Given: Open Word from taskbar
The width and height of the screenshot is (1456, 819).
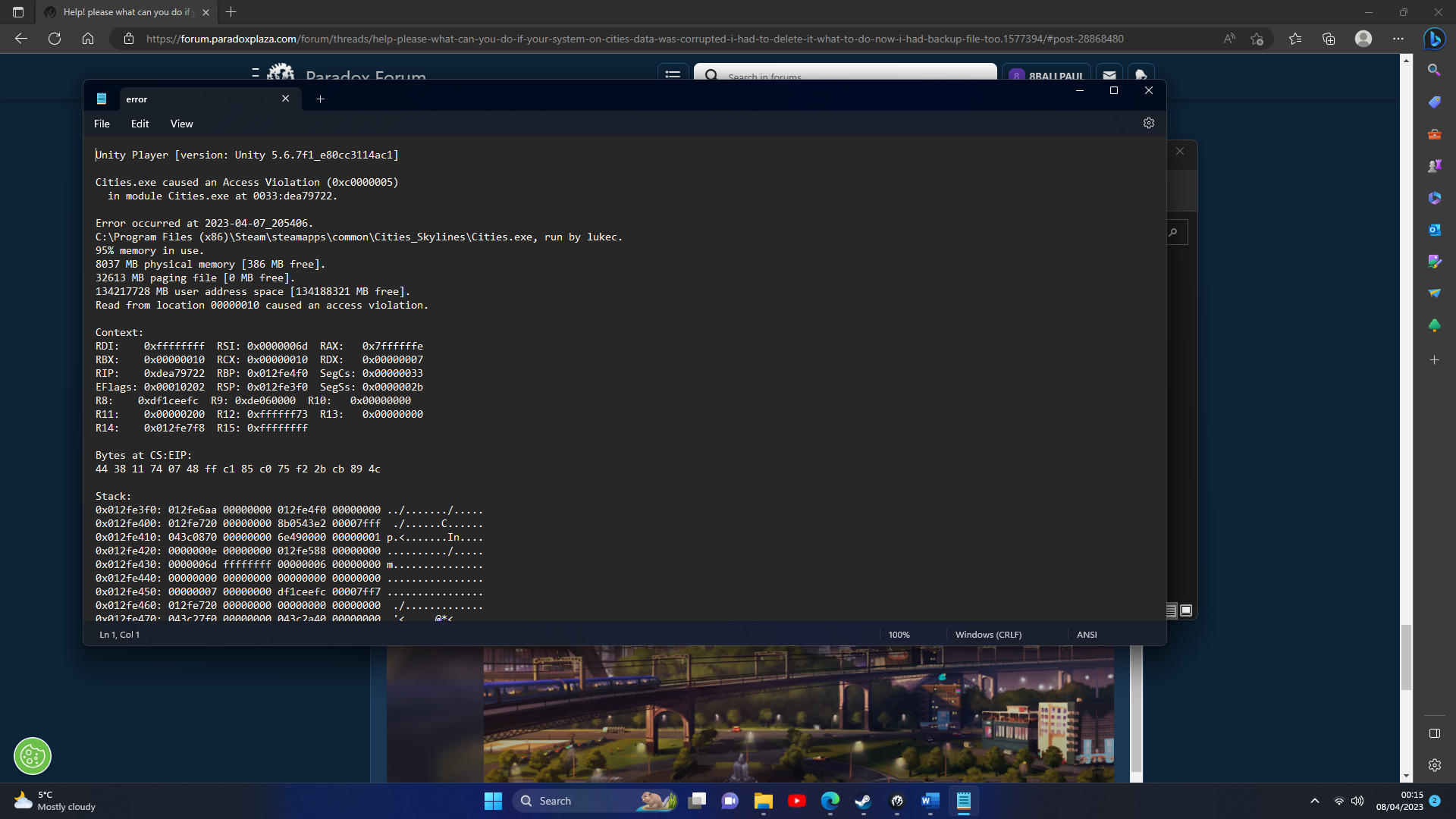Looking at the screenshot, I should [930, 801].
